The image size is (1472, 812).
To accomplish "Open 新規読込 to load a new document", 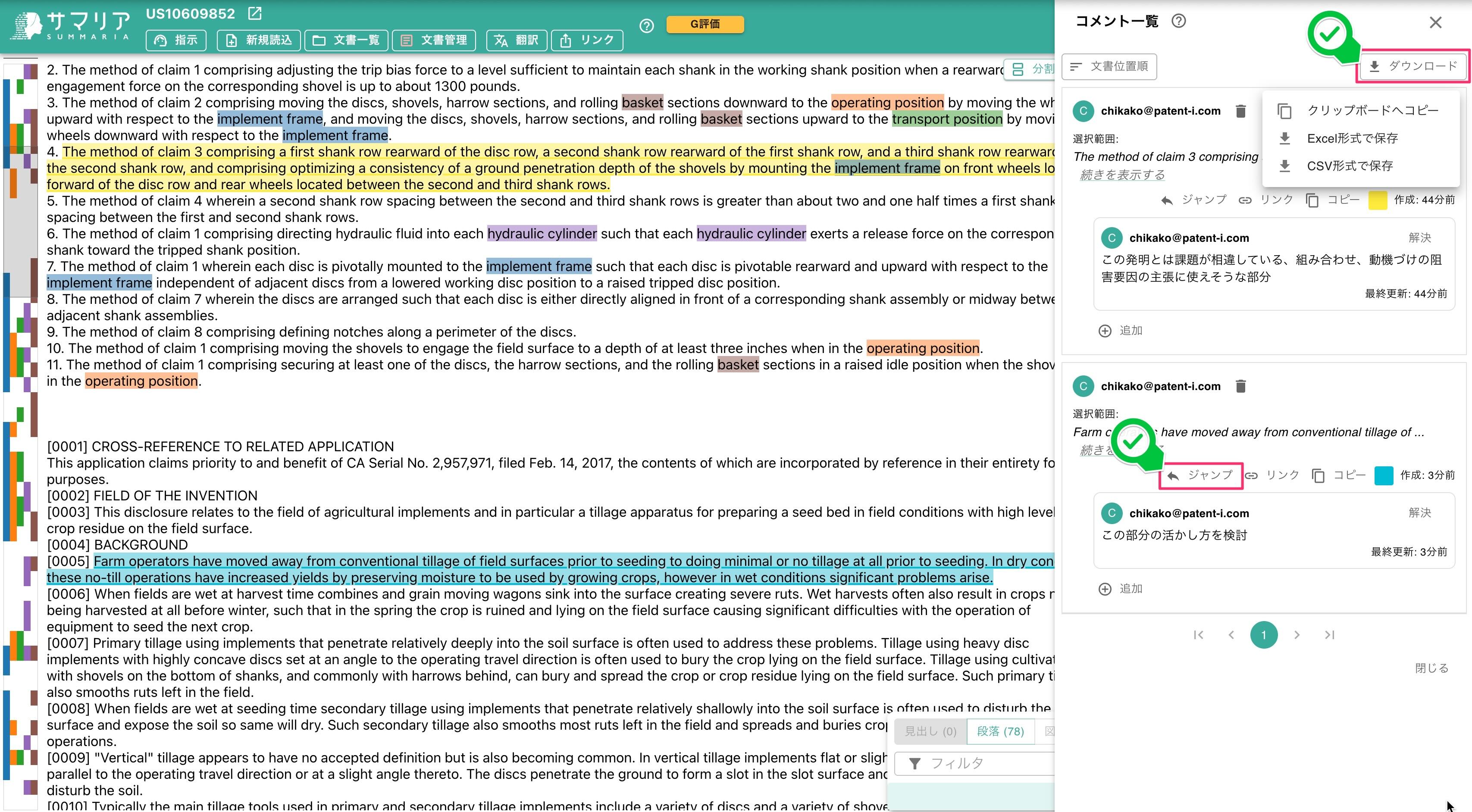I will 259,40.
